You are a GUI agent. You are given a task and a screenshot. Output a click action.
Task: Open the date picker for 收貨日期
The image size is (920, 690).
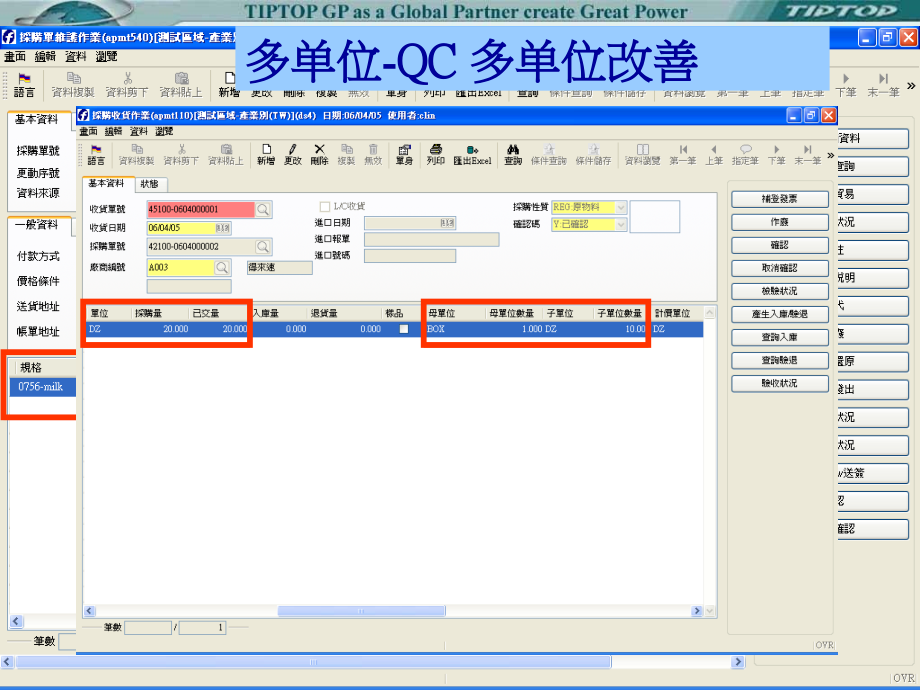coord(223,225)
